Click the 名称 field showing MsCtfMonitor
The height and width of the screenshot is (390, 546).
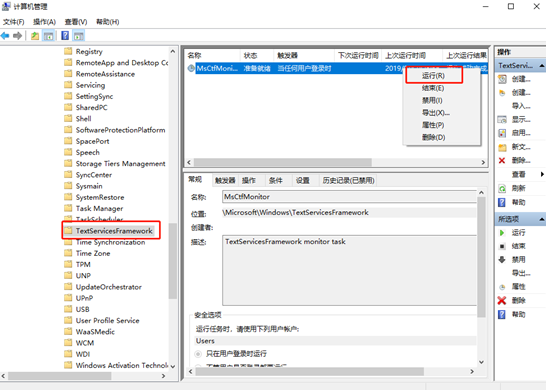pos(349,197)
